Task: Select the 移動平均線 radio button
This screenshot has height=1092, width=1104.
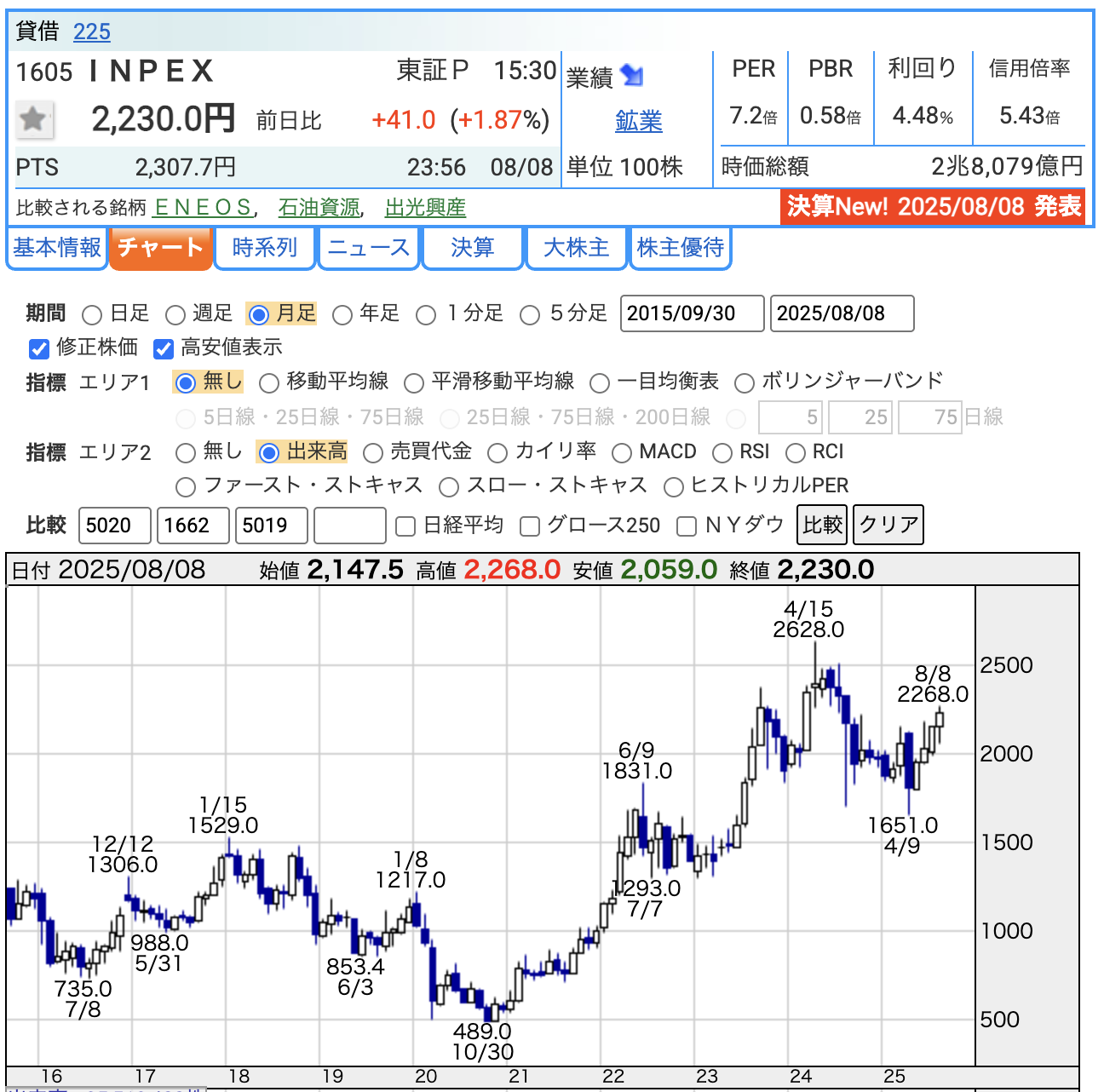Action: [x=269, y=383]
